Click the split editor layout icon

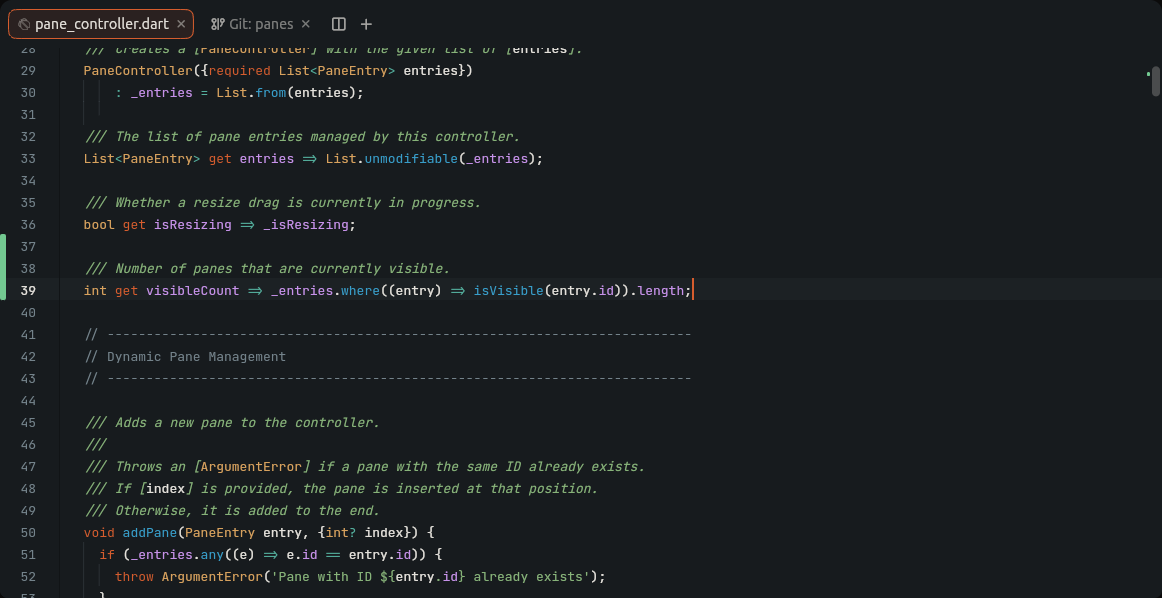(339, 24)
